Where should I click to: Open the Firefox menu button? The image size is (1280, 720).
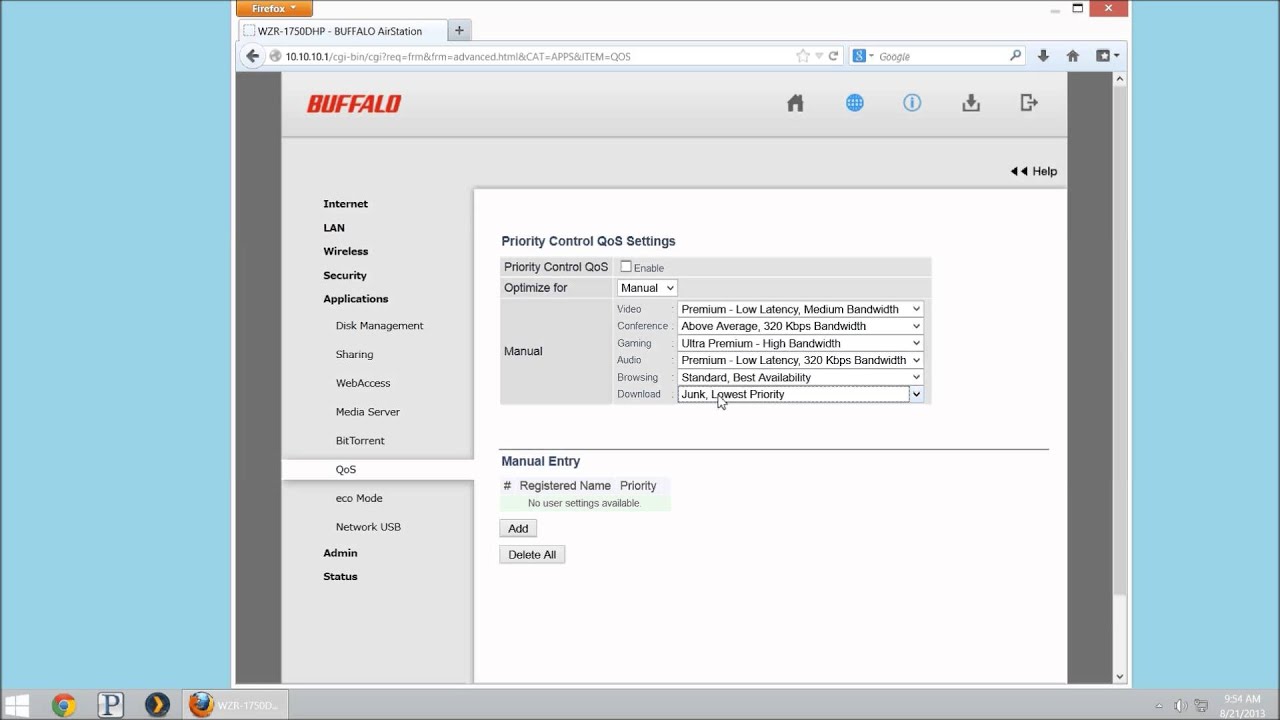tap(275, 8)
